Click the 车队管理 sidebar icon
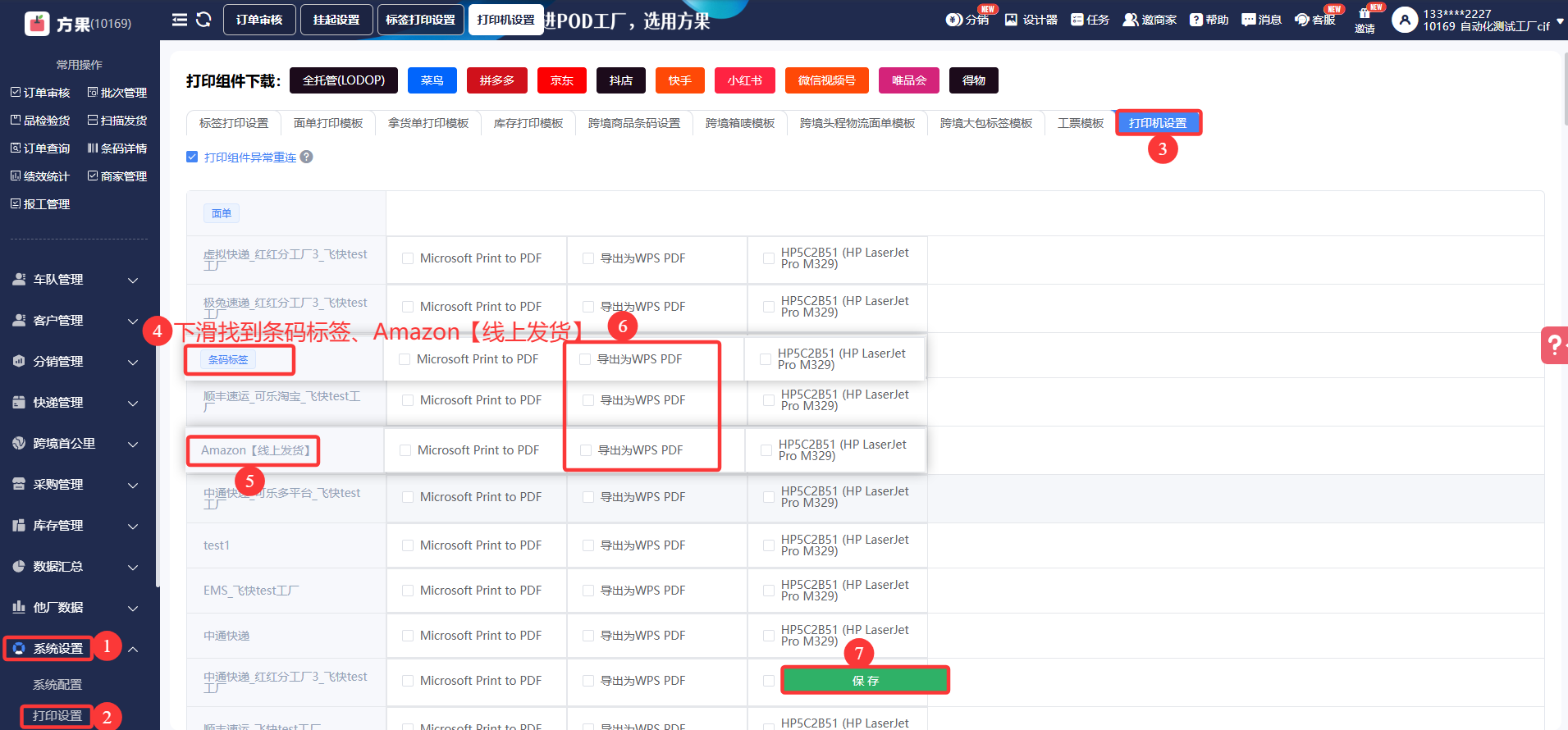 click(x=19, y=280)
